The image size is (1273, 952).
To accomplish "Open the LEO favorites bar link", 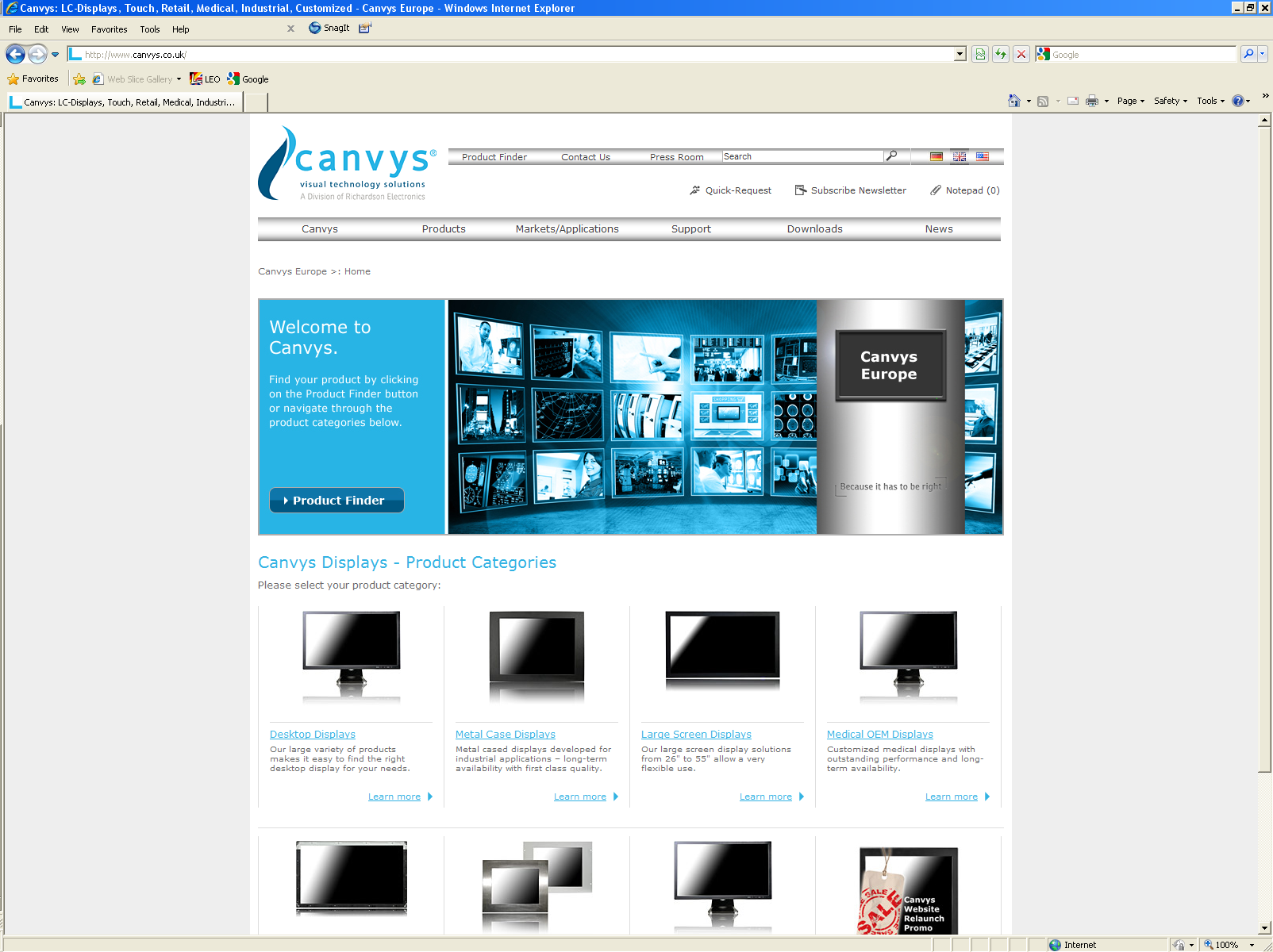I will coord(205,79).
